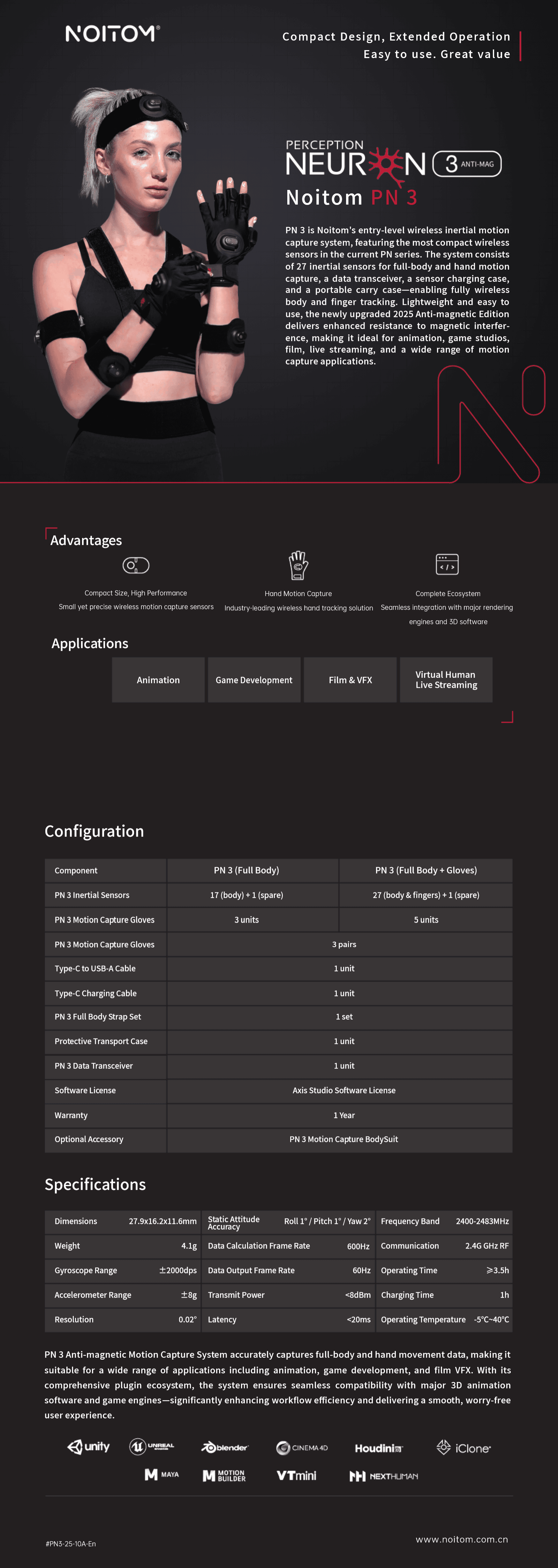
Task: Click the "Type-C to USB-A Cable" row label
Action: 95,968
